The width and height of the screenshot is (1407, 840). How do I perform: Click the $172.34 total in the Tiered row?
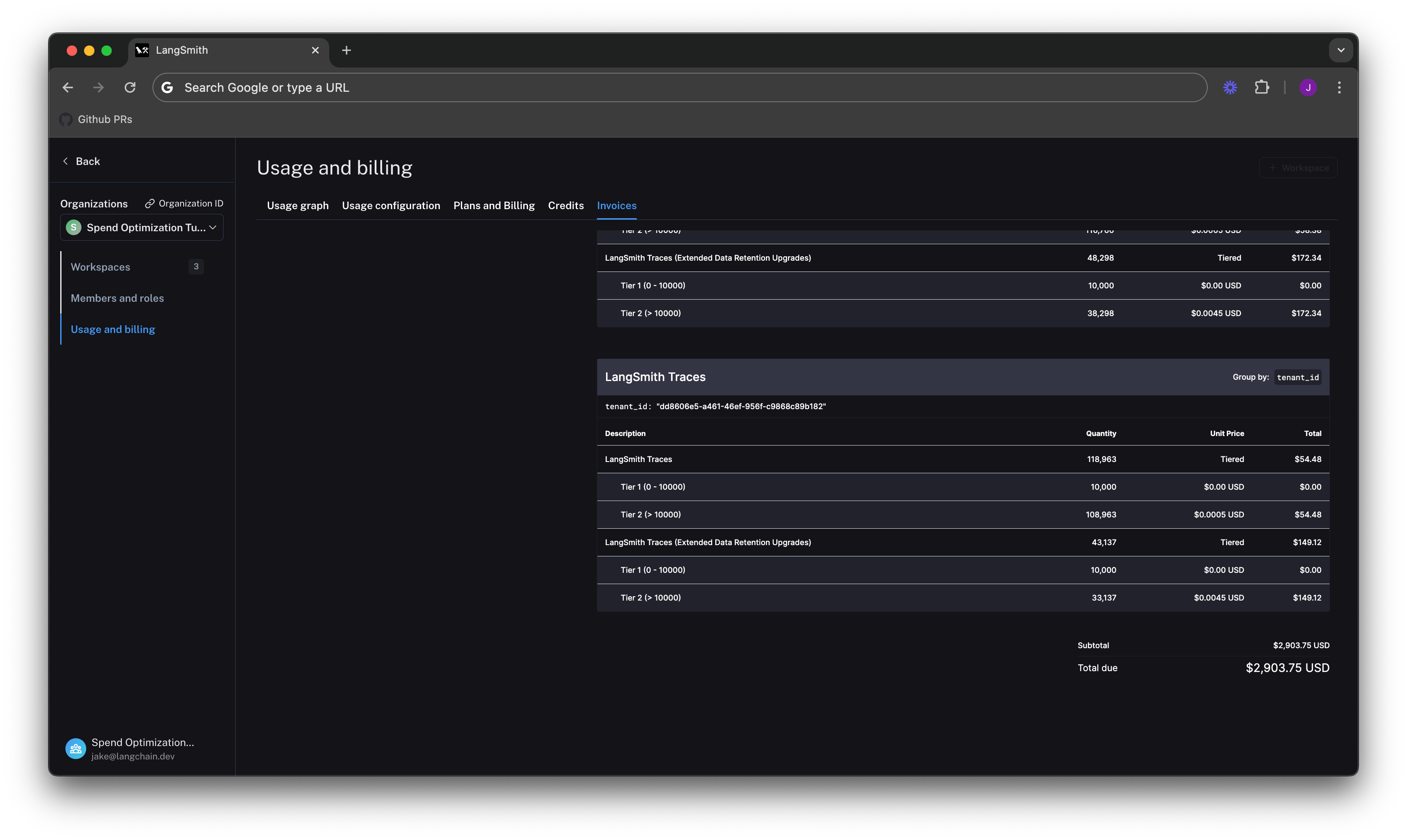pyautogui.click(x=1306, y=258)
